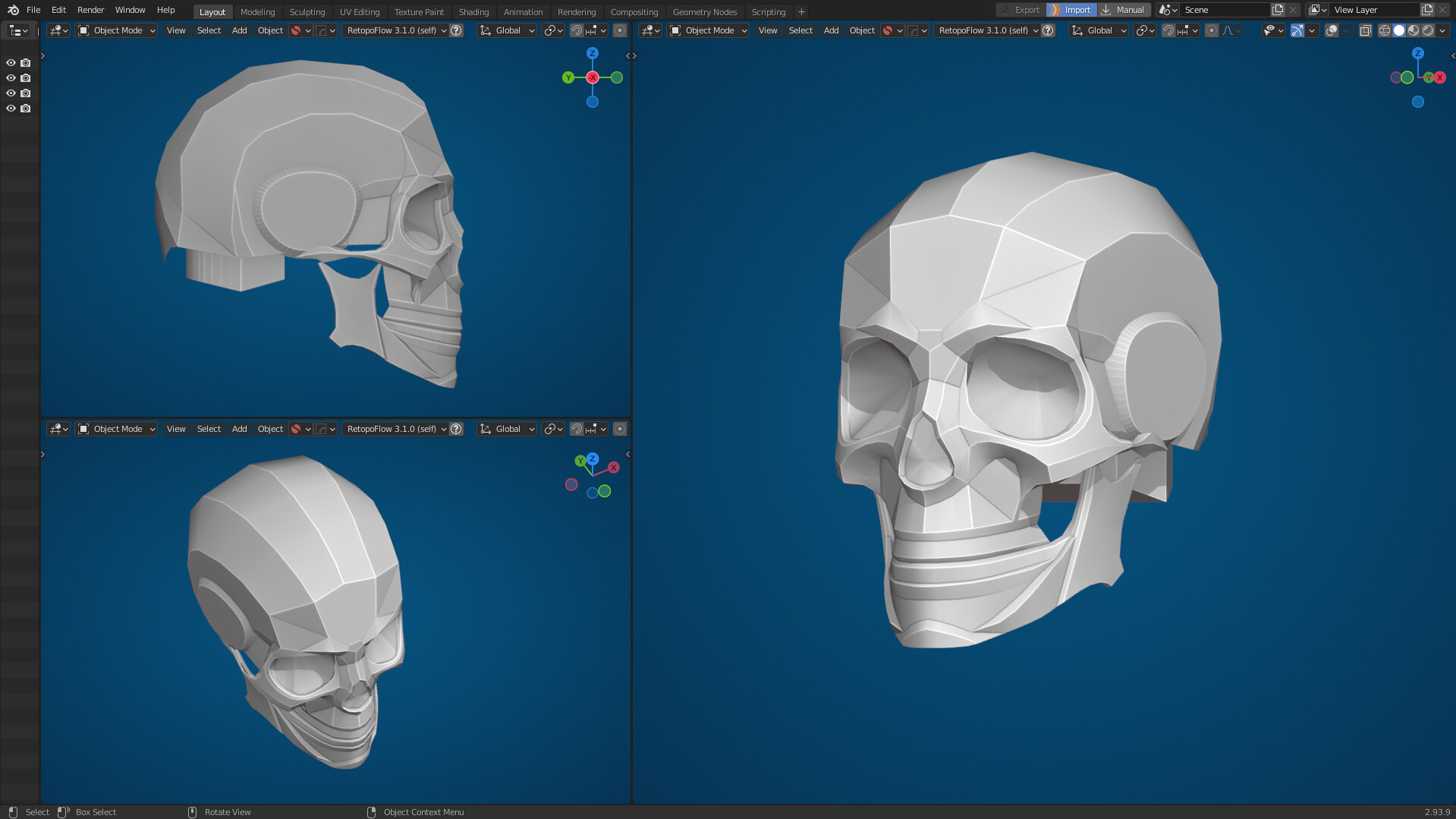The width and height of the screenshot is (1456, 819).
Task: Enable Material Preview shading mode
Action: coord(1413,30)
